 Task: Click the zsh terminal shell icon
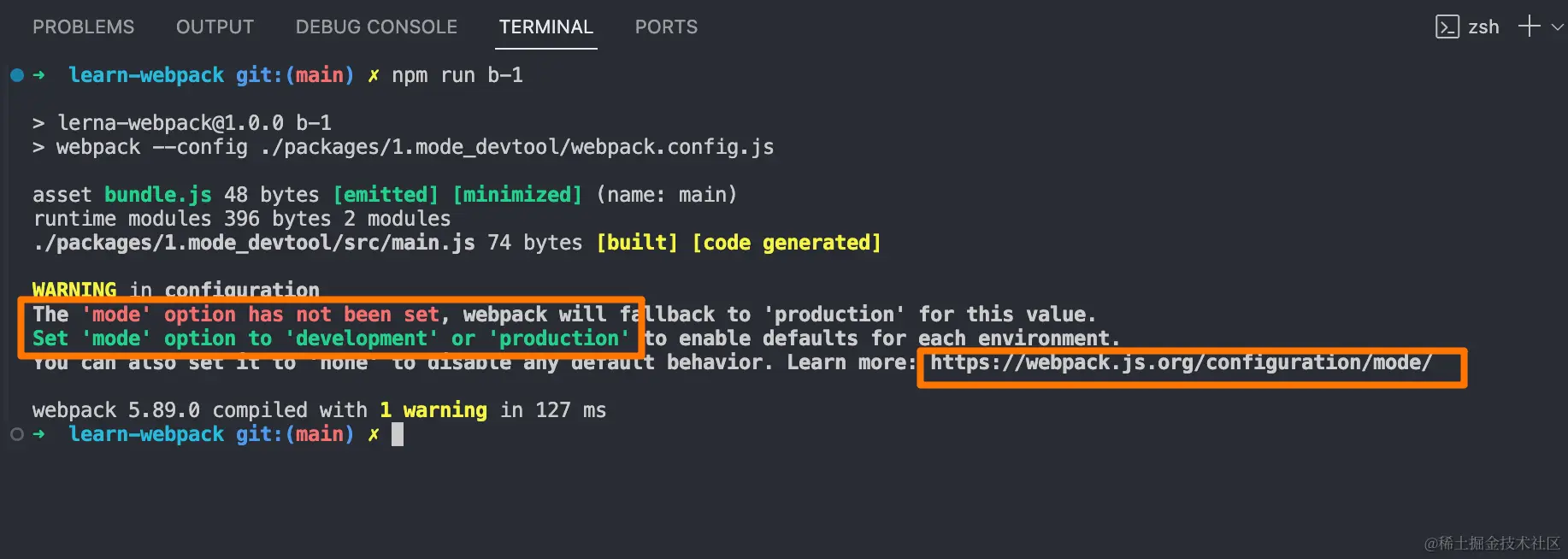pyautogui.click(x=1447, y=27)
